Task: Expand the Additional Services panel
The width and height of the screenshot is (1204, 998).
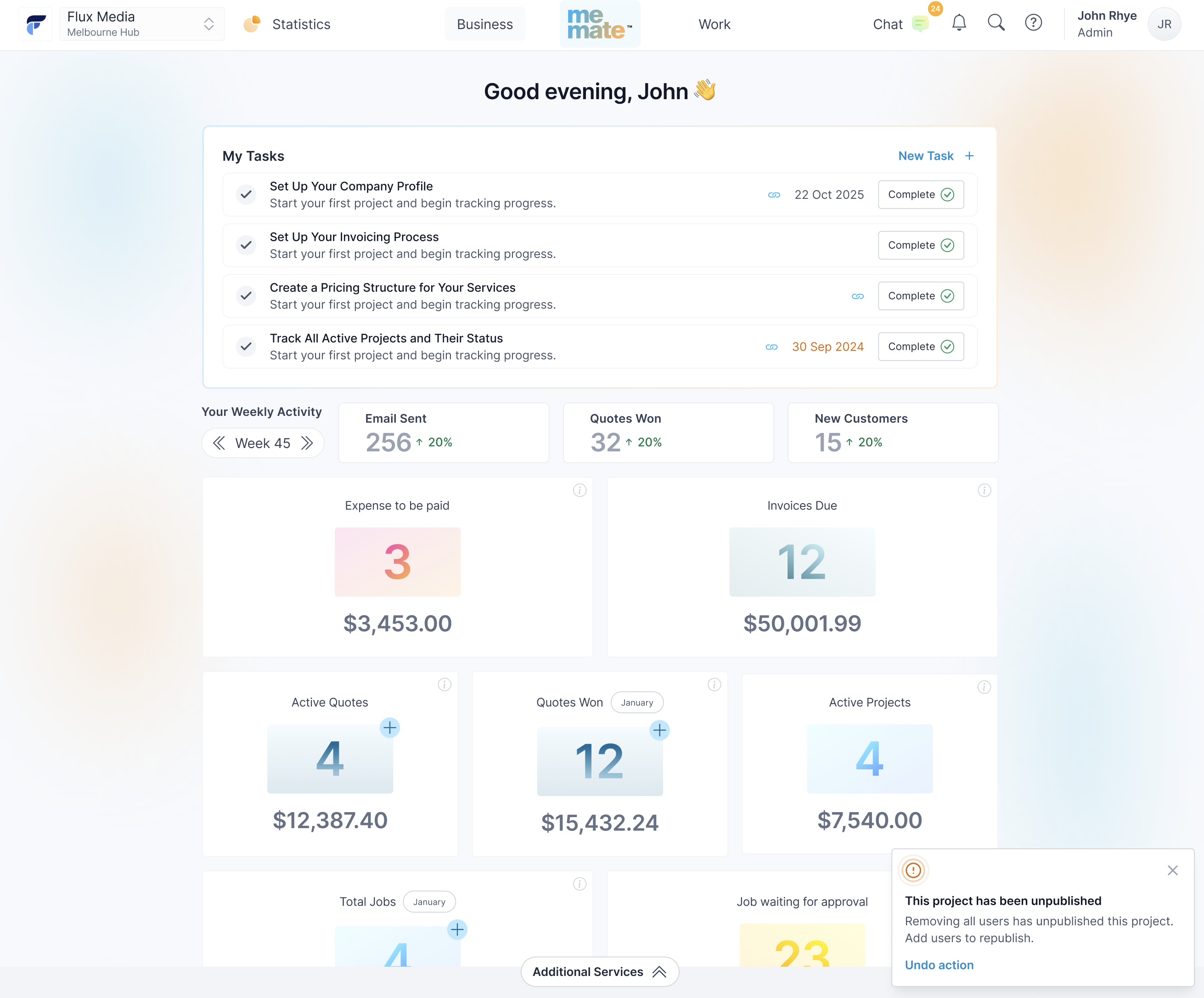Action: click(600, 972)
